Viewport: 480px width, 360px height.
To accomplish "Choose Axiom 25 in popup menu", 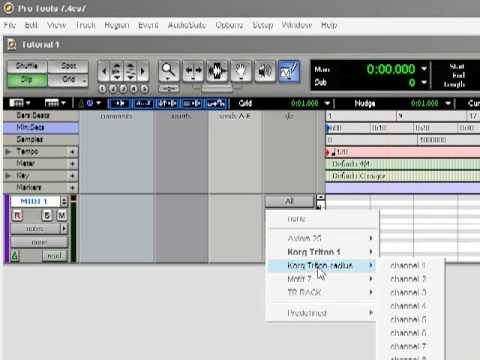I will click(322, 238).
